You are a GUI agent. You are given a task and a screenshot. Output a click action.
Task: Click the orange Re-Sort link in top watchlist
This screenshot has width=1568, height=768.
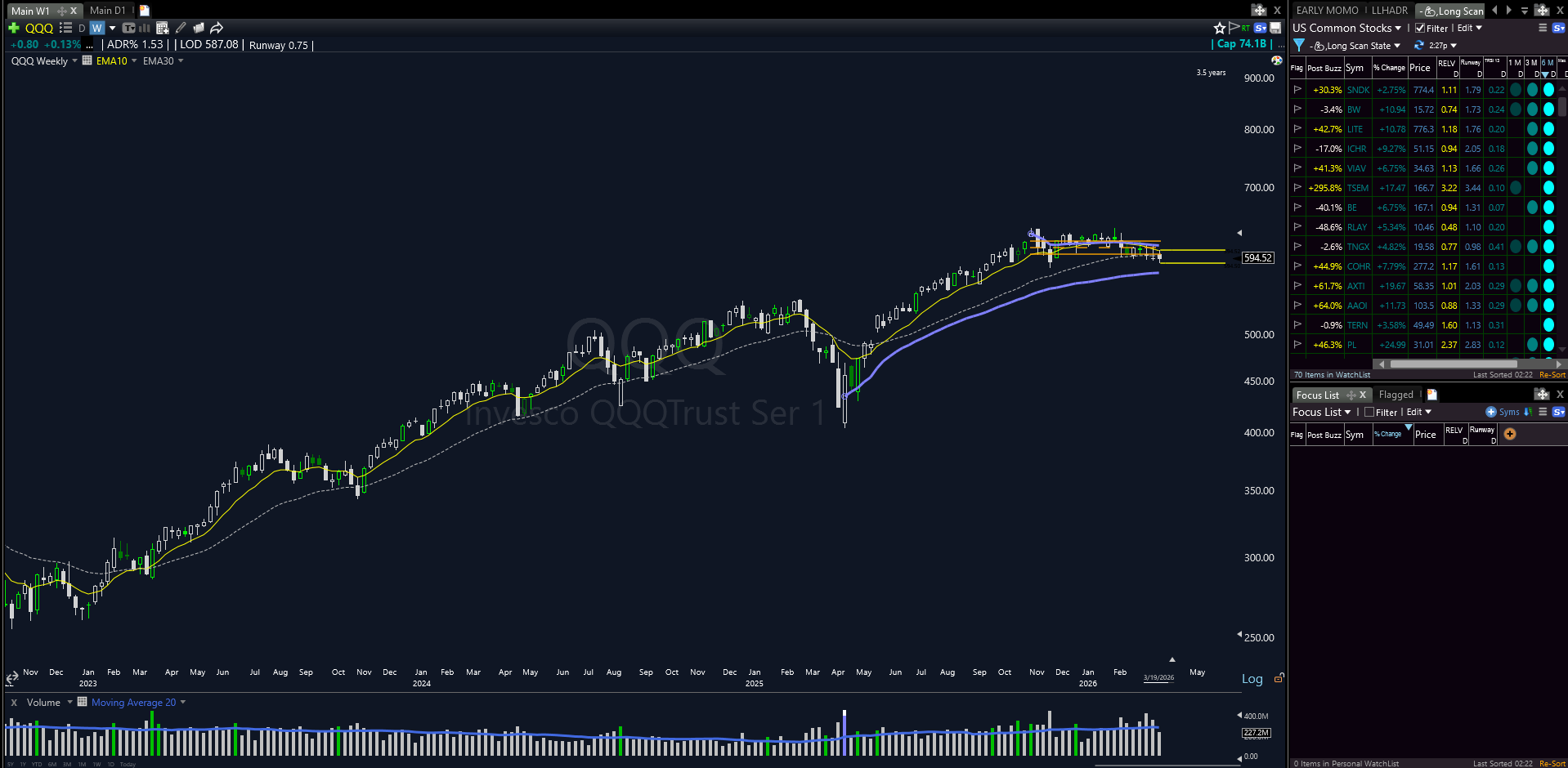pyautogui.click(x=1552, y=375)
